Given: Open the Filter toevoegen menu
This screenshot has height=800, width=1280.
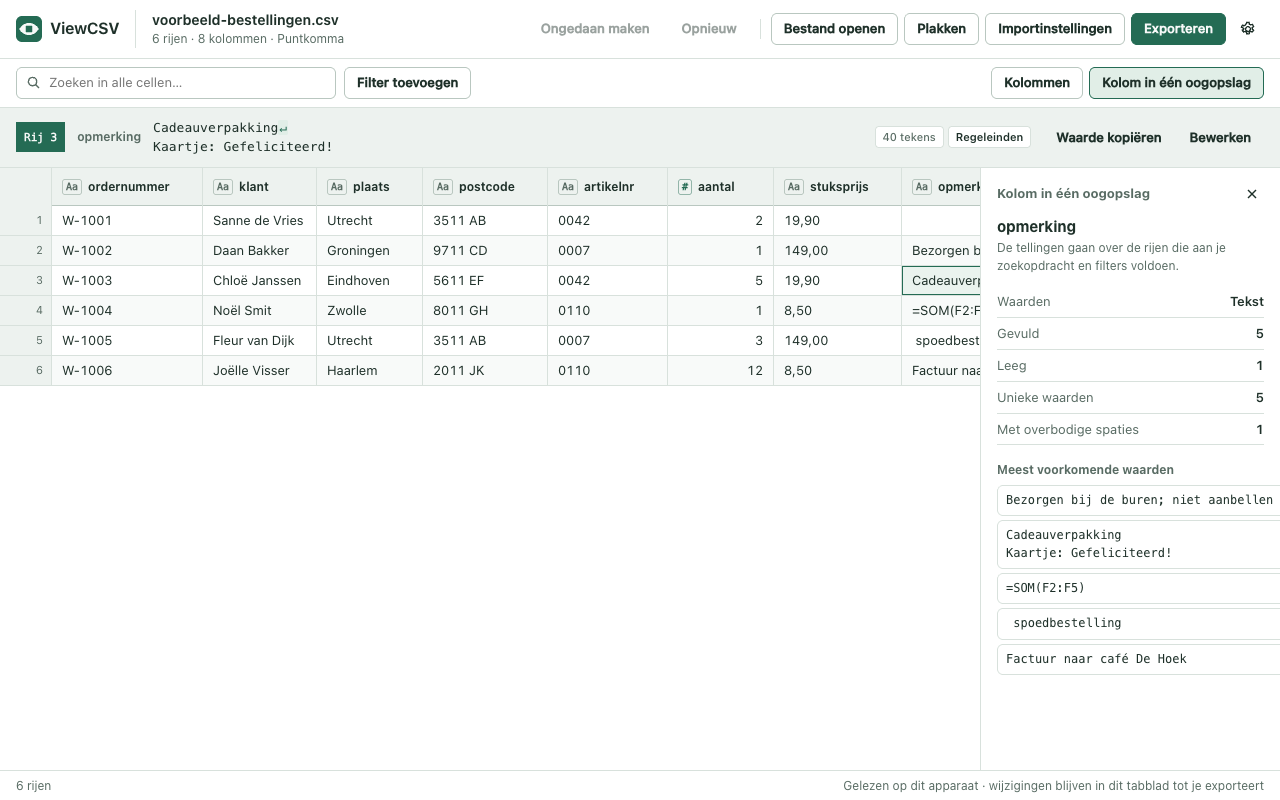Looking at the screenshot, I should coord(407,83).
